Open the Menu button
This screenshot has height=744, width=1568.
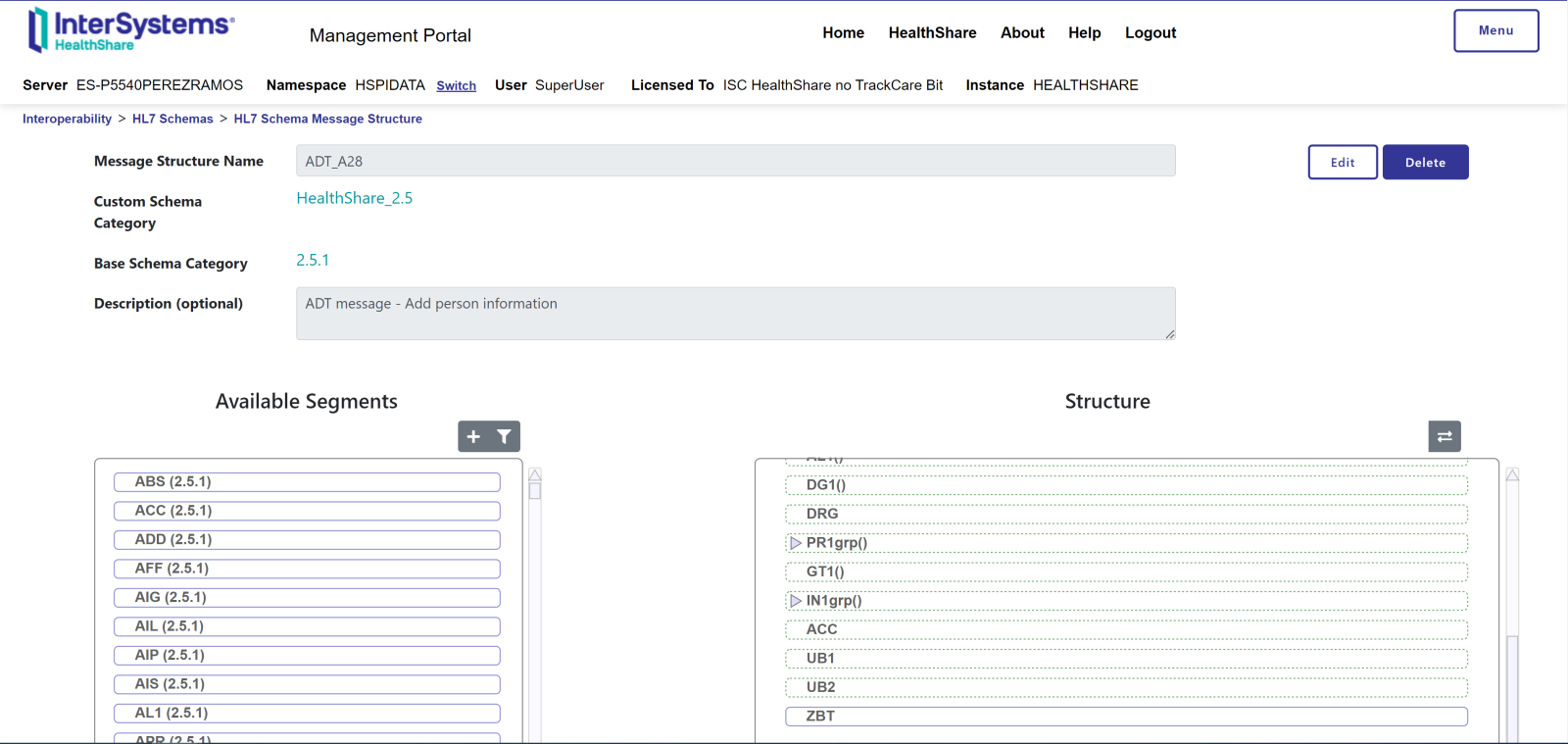(x=1495, y=30)
